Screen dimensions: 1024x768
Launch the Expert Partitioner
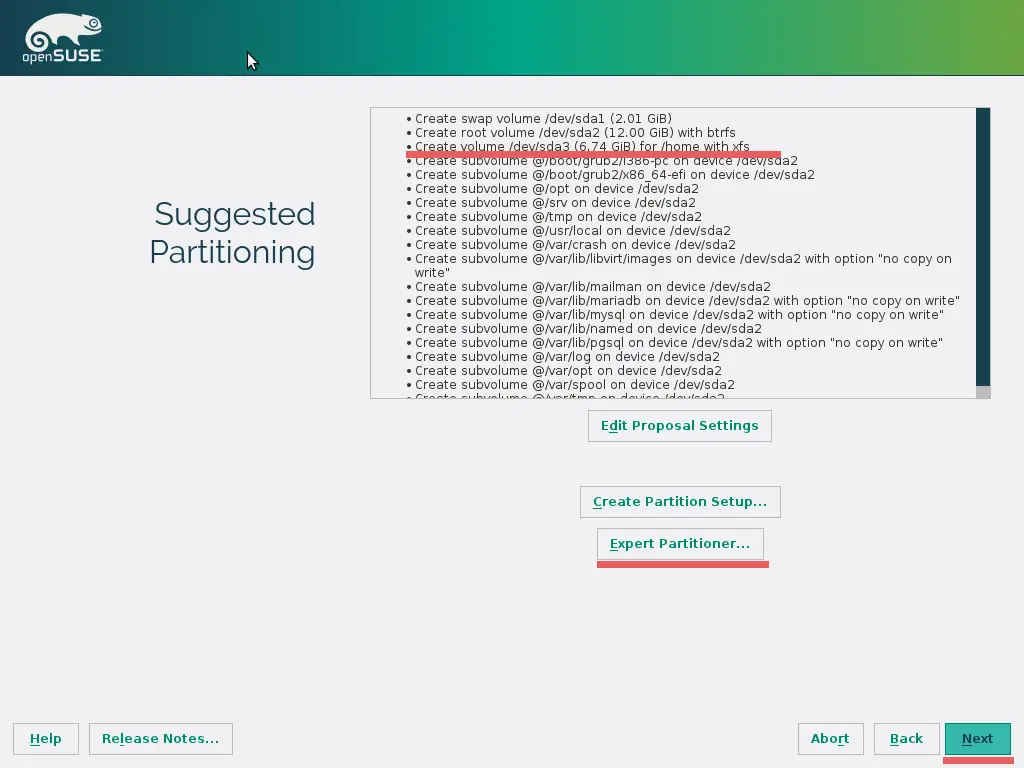[x=680, y=544]
